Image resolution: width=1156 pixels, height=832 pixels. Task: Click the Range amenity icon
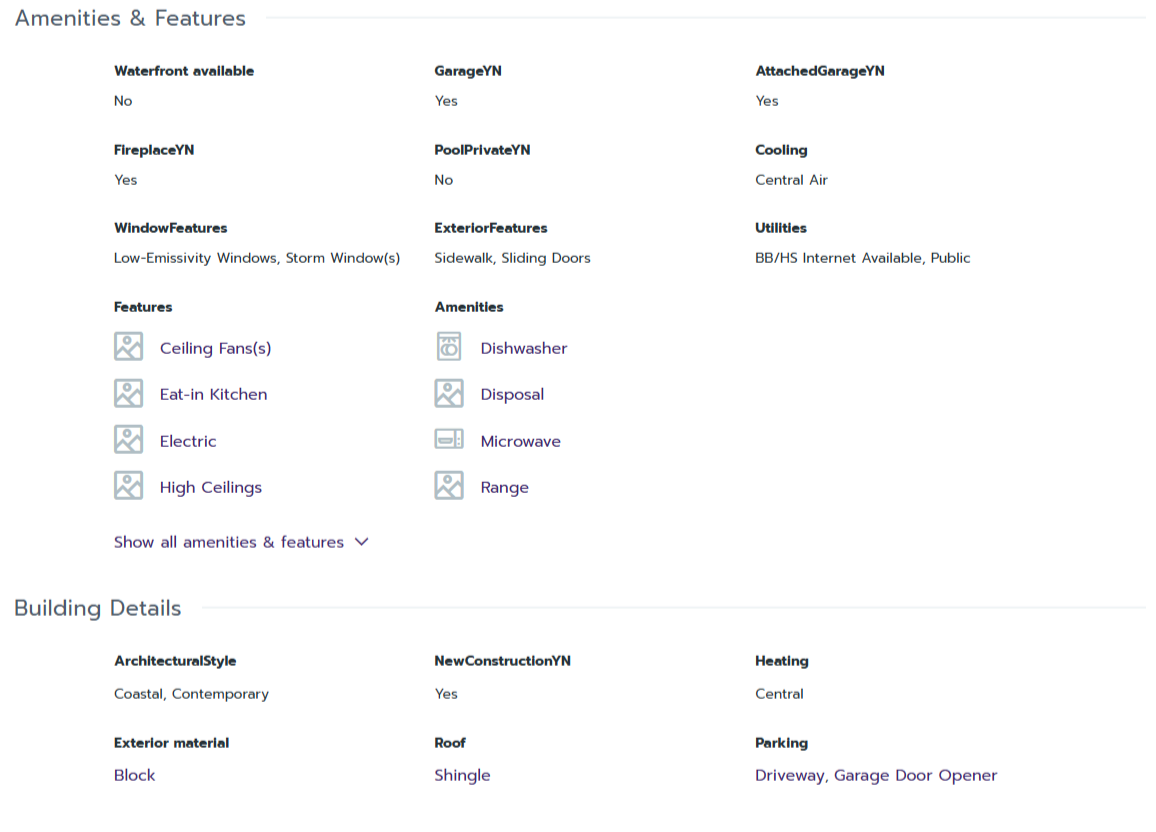tap(449, 486)
